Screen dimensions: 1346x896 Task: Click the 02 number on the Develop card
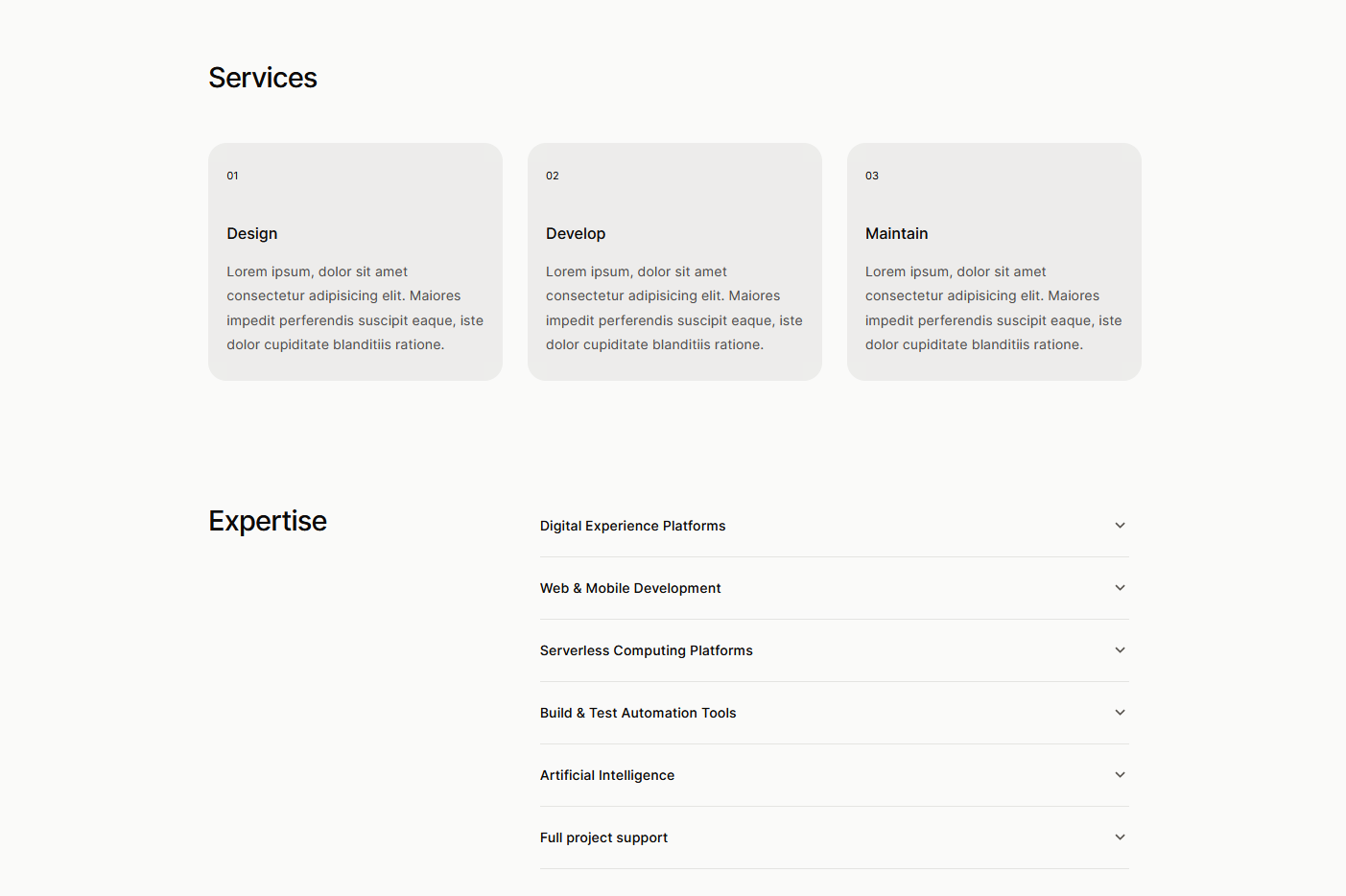pyautogui.click(x=552, y=176)
